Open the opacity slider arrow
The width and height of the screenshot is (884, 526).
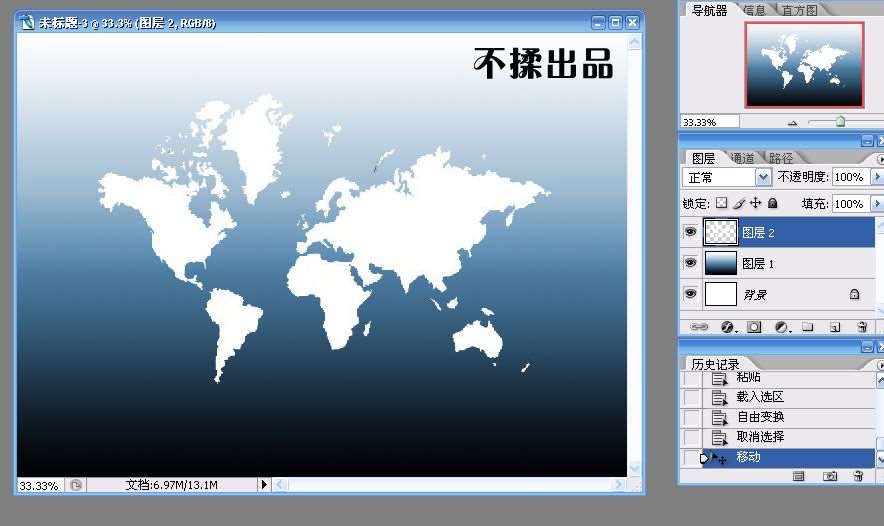click(877, 177)
